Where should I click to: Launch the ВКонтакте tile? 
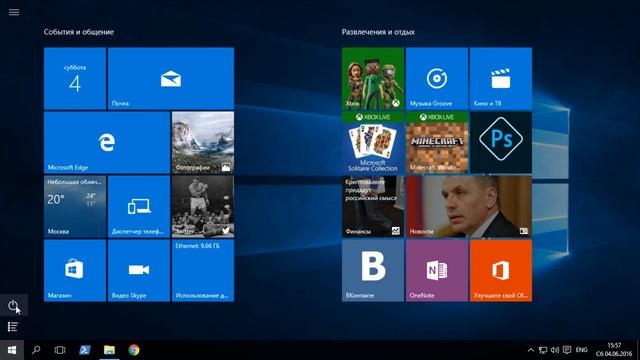pos(373,271)
